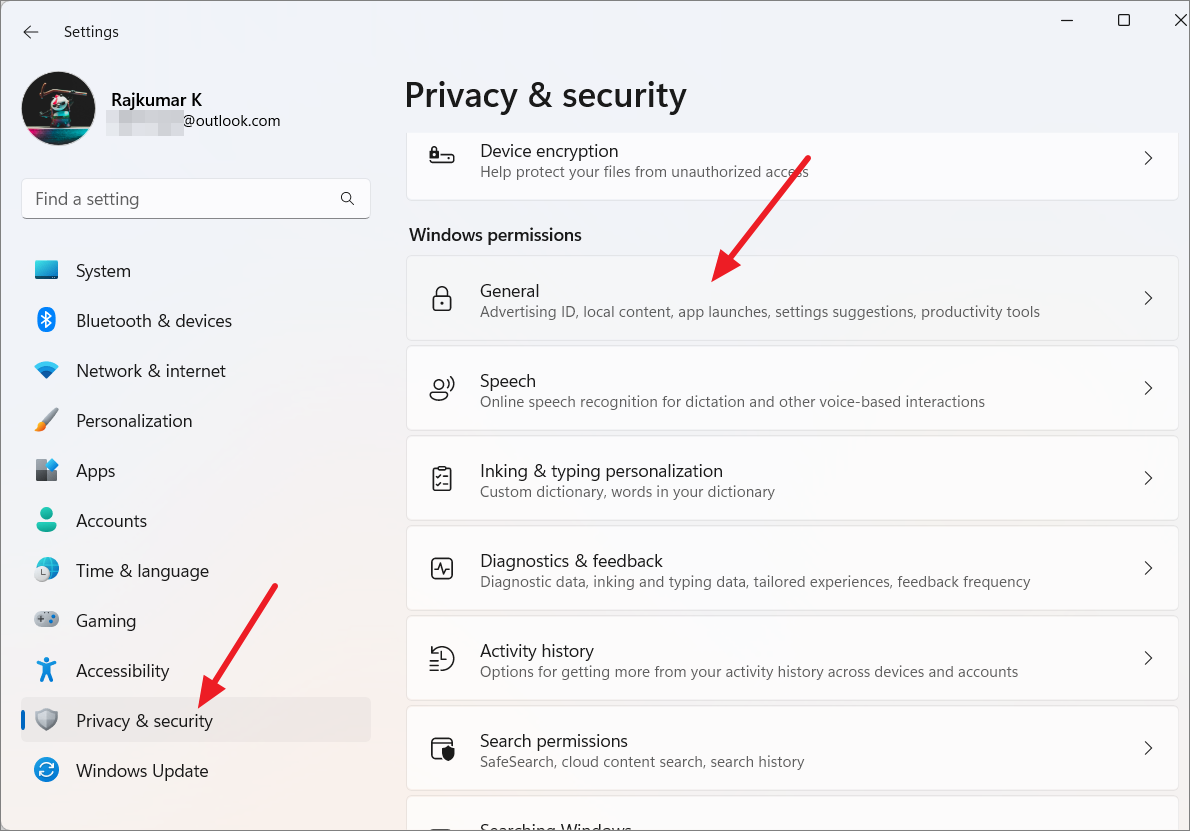Image resolution: width=1190 pixels, height=831 pixels.
Task: Click the Gaming controller icon
Action: (x=46, y=620)
